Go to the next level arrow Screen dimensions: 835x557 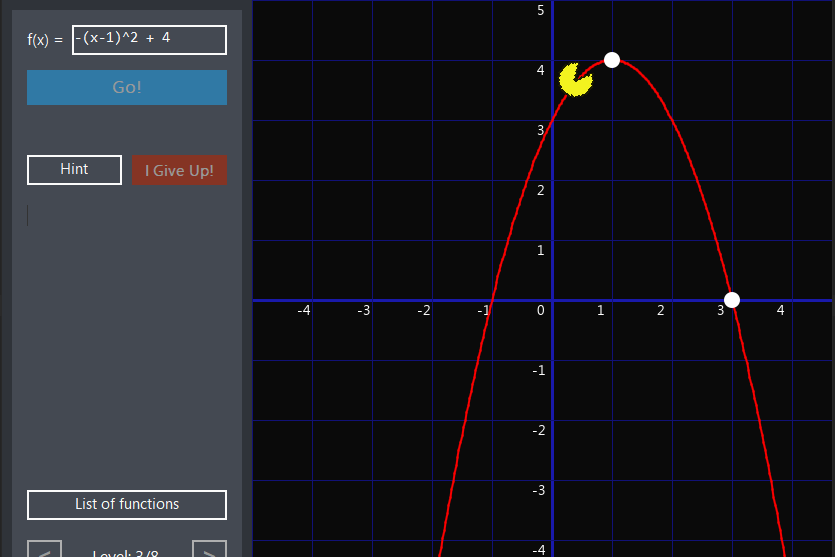[x=209, y=550]
